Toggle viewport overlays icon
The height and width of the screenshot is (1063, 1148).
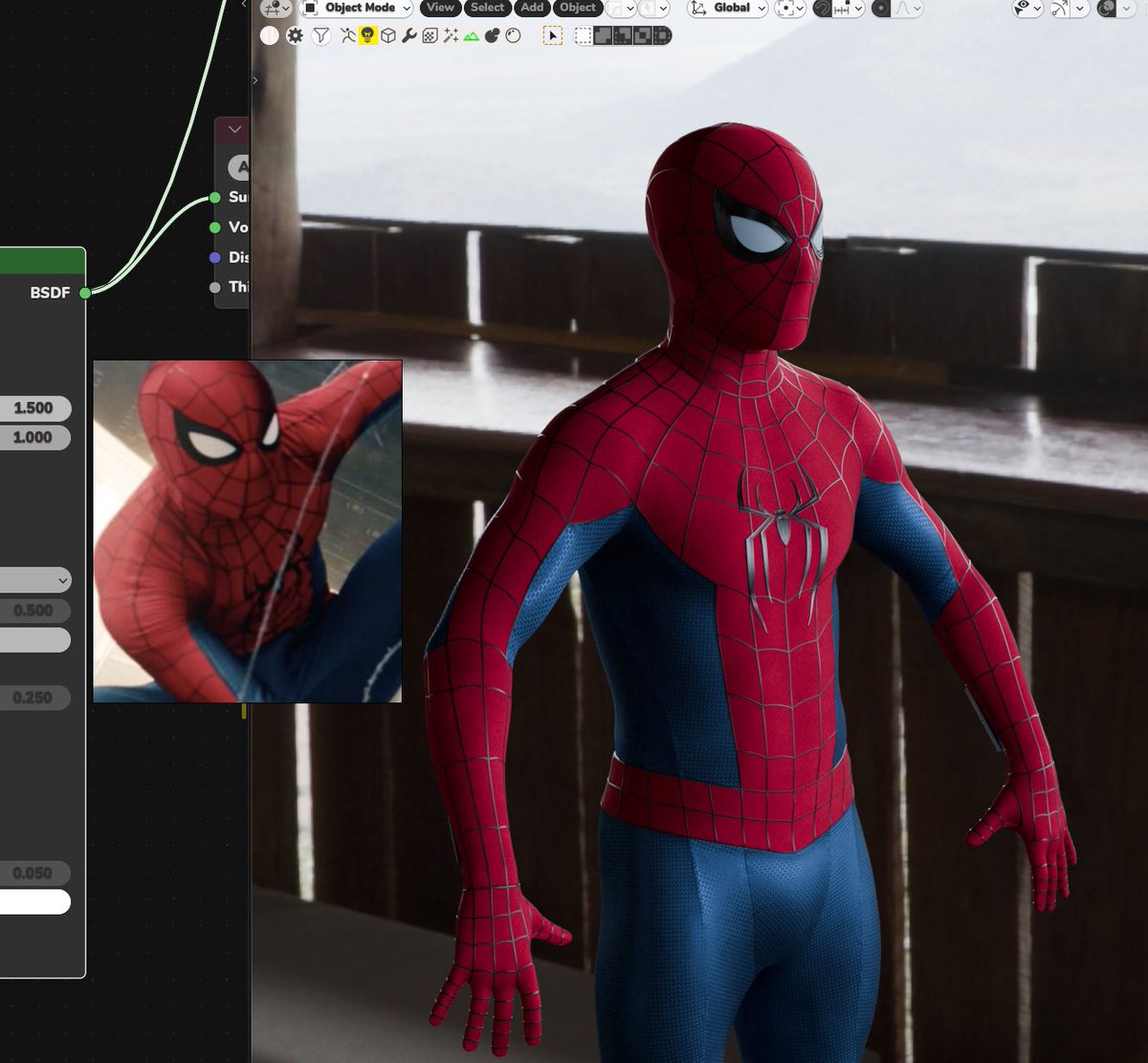[1107, 8]
